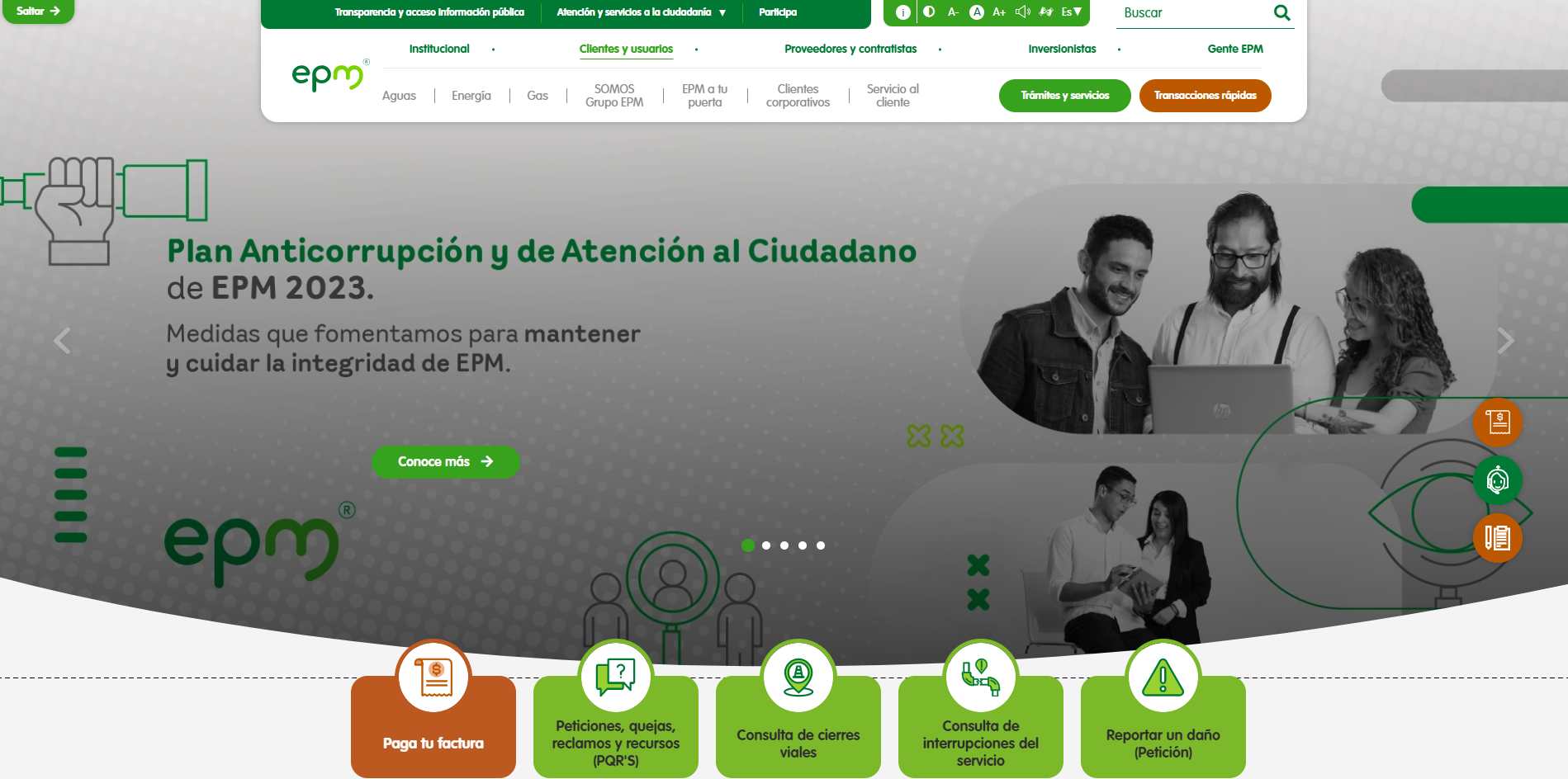
Task: Focus the Buscar search field
Action: click(1194, 13)
